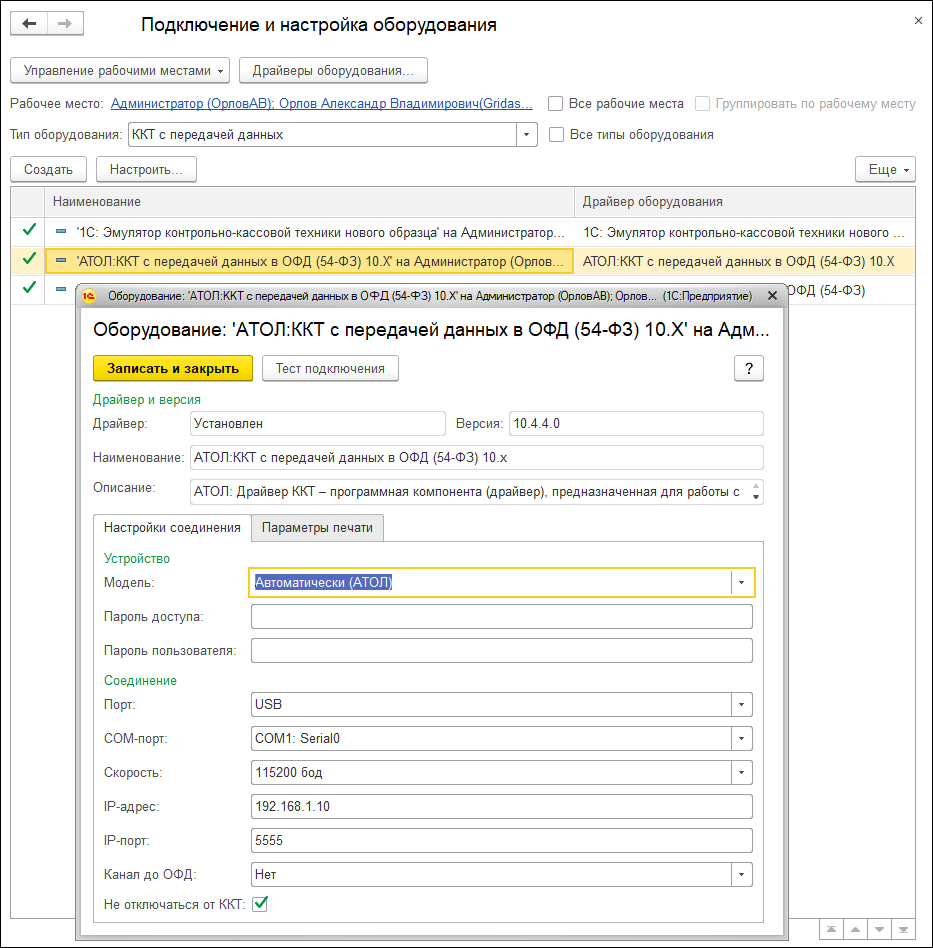Viewport: 933px width, 948px height.
Task: Click the Тест подключения button
Action: [330, 368]
